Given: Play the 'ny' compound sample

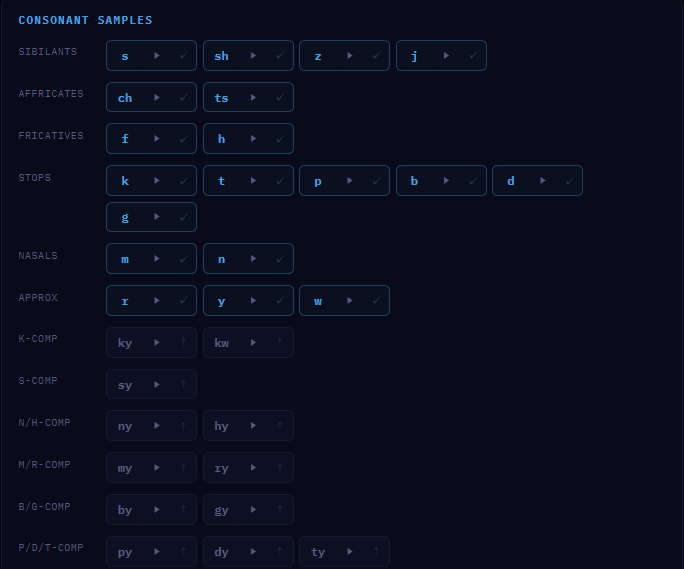Looking at the screenshot, I should click(157, 425).
